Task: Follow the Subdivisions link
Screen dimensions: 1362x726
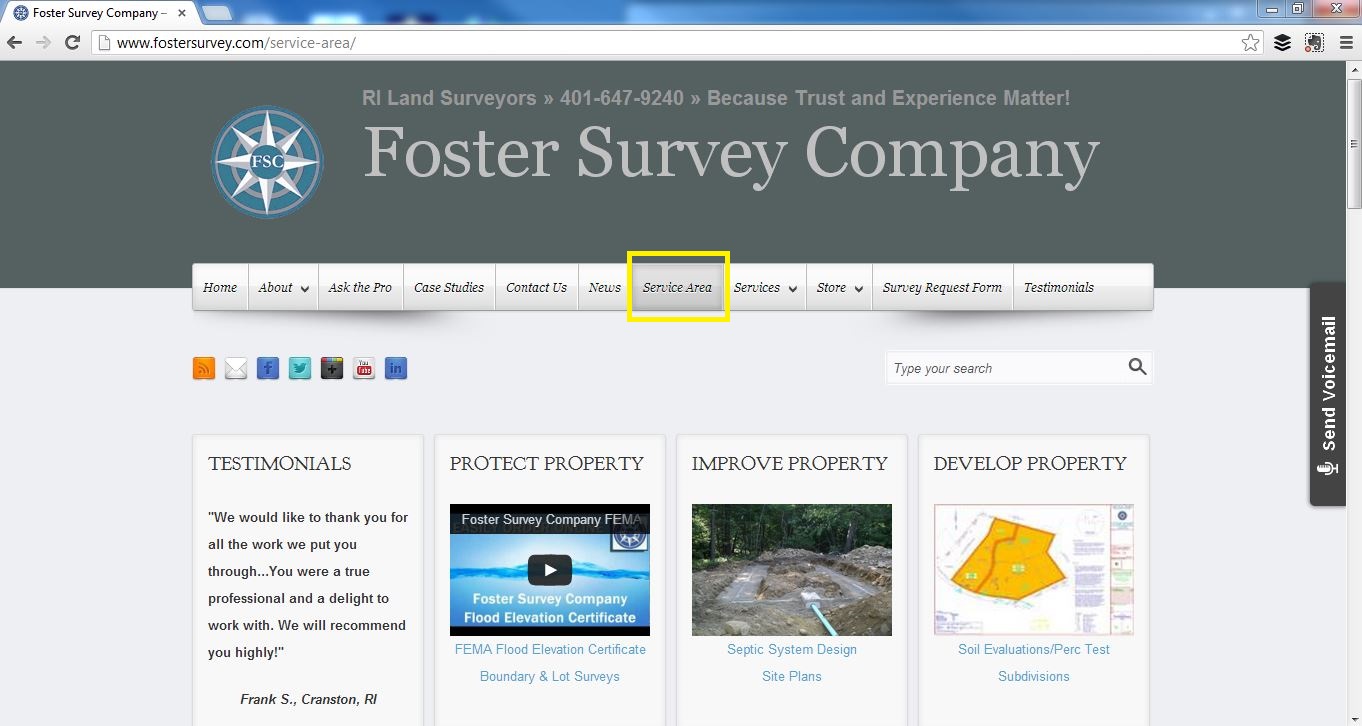Action: click(1034, 676)
